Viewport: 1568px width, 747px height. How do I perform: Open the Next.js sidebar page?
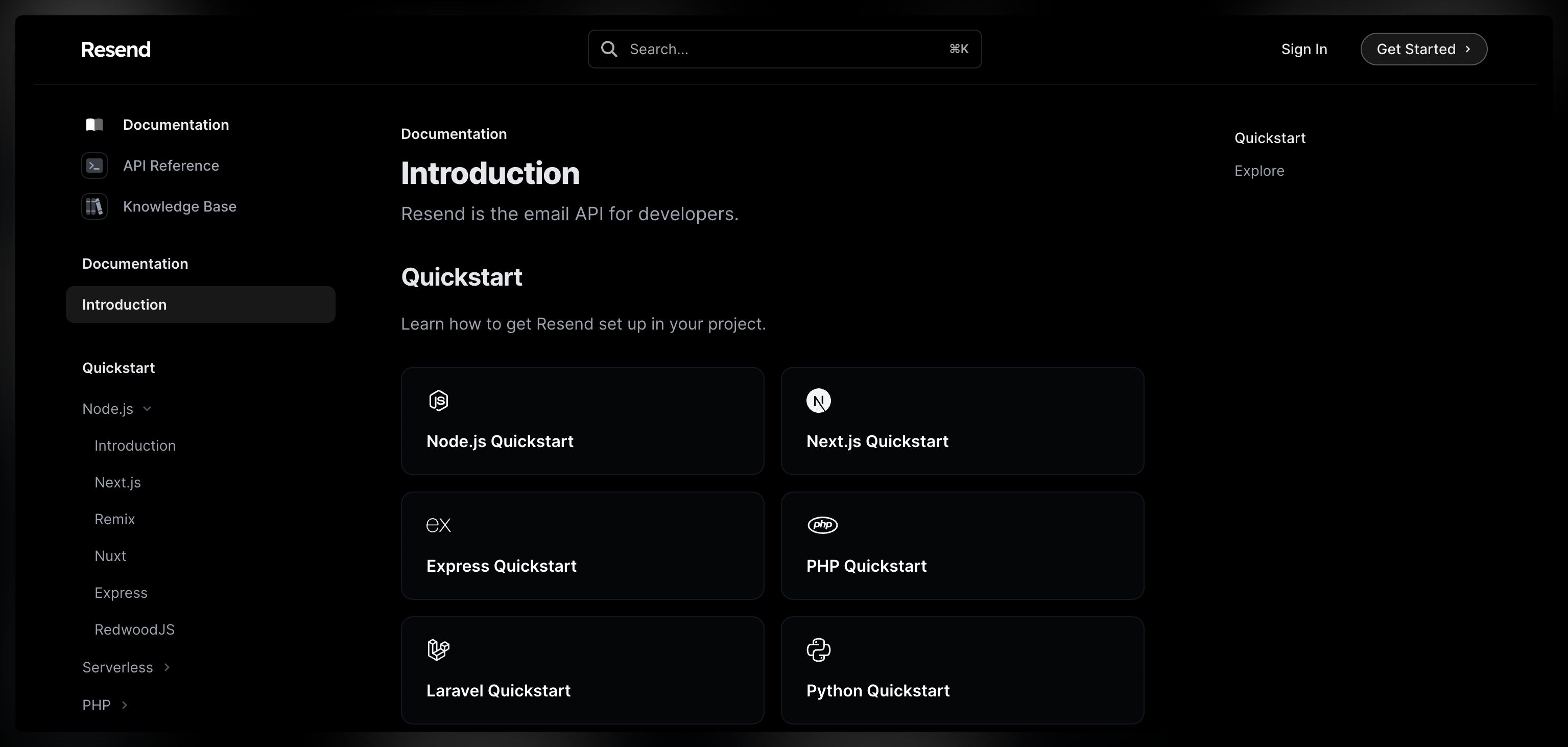[x=117, y=482]
